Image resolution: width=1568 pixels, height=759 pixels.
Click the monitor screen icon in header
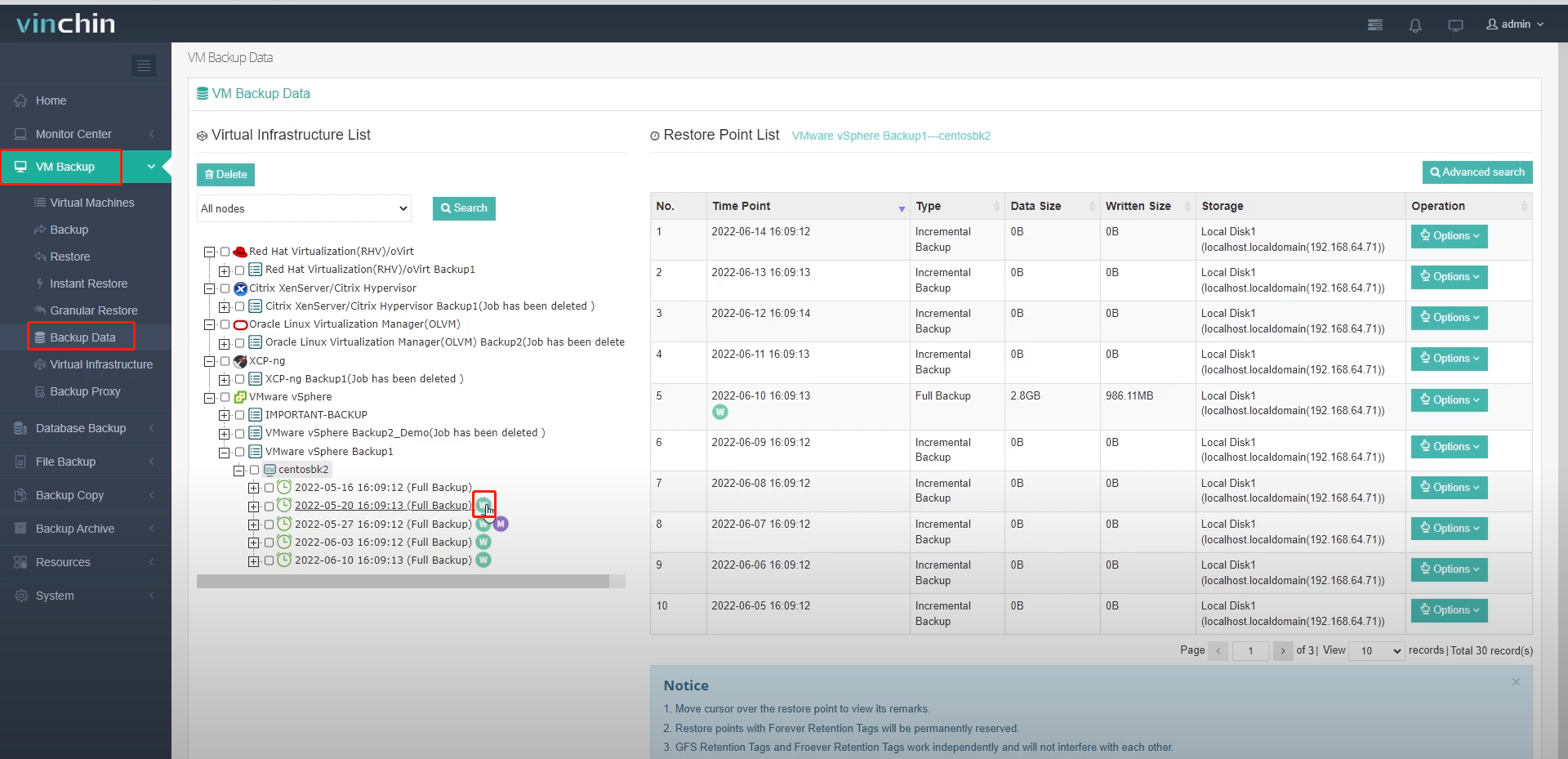click(1455, 25)
